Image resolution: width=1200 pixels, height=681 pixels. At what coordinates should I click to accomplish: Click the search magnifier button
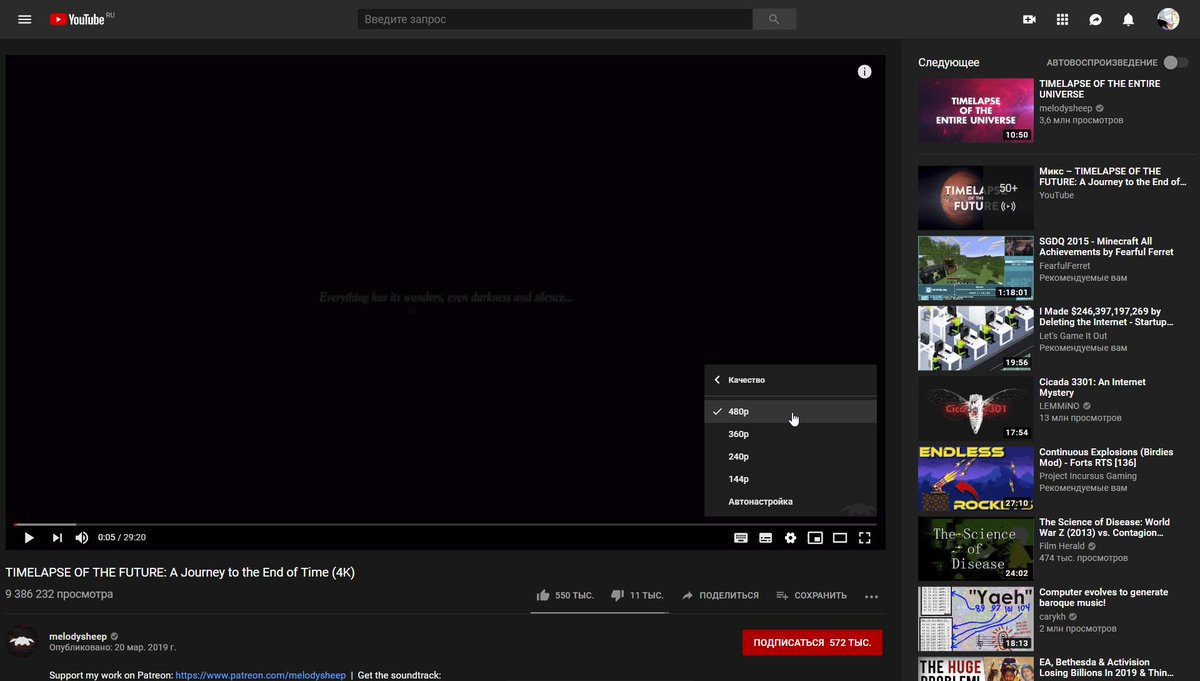[774, 19]
